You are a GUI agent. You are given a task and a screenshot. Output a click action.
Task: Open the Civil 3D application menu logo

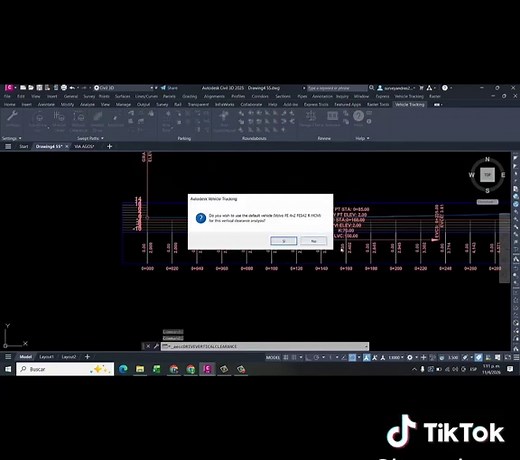pos(9,88)
